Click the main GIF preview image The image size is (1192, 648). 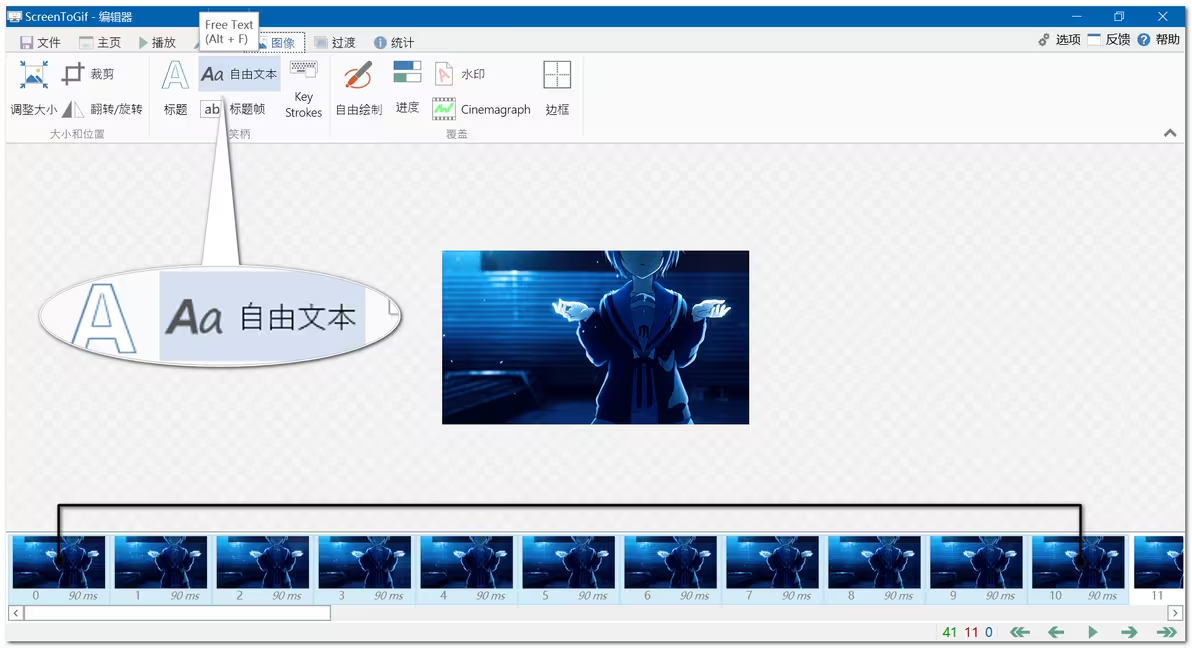[x=595, y=337]
